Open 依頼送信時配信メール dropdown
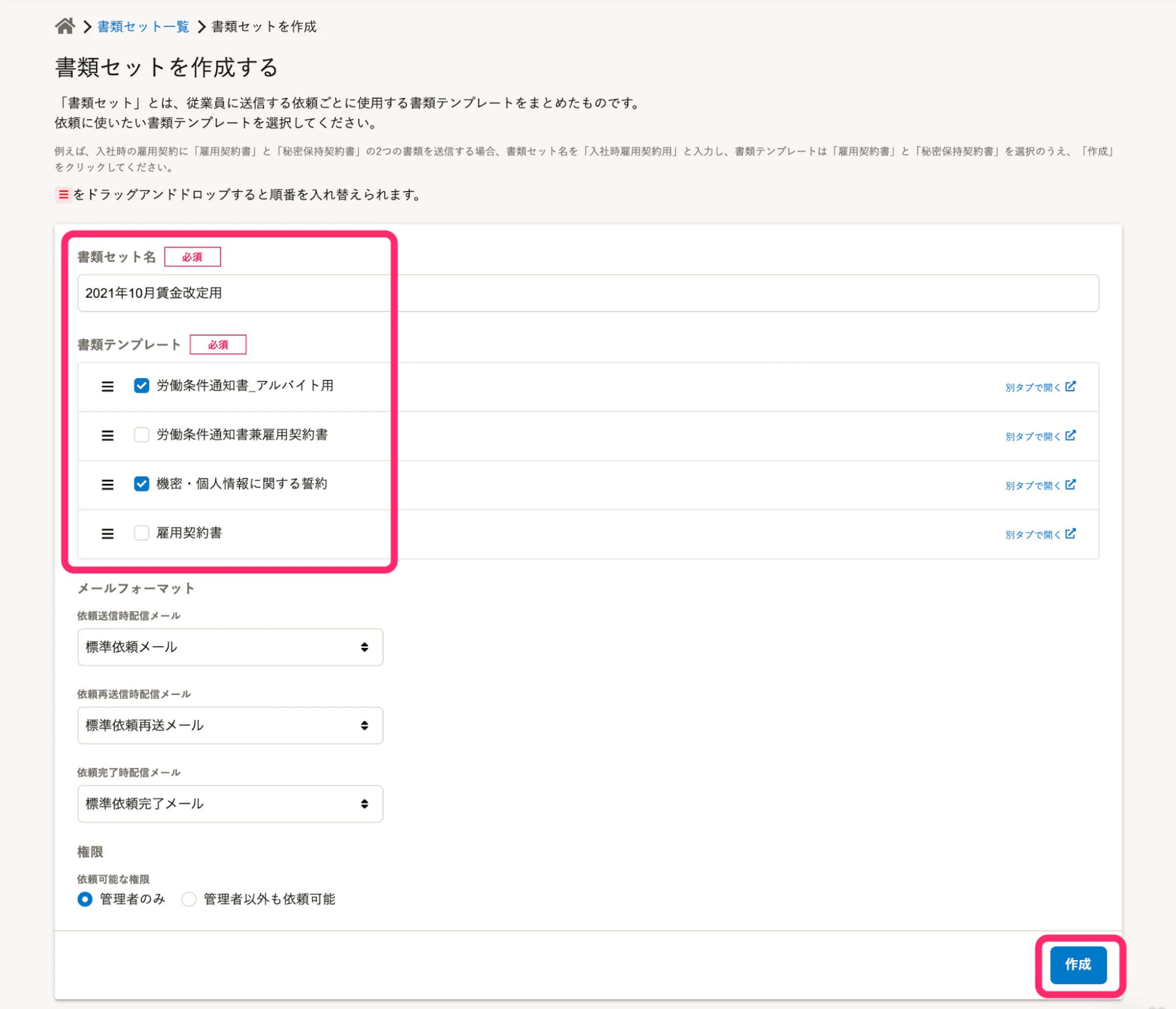The image size is (1176, 1009). pos(230,647)
